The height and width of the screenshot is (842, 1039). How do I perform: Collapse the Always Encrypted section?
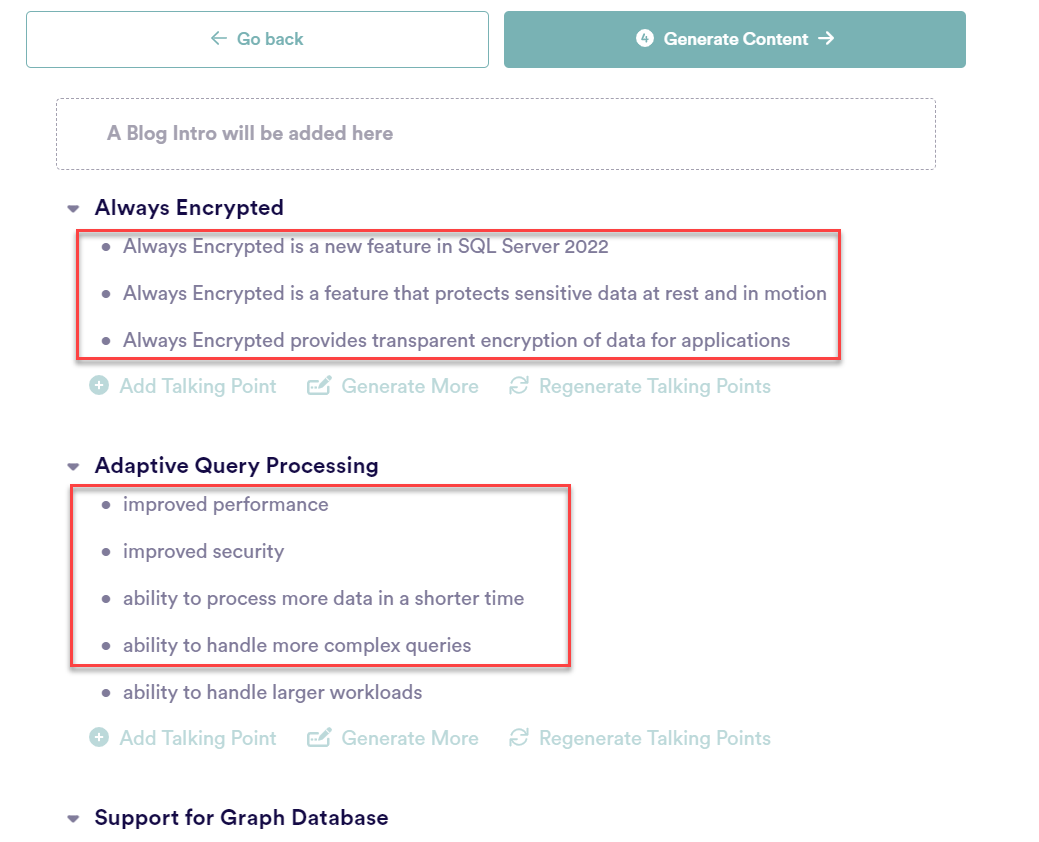tap(73, 209)
